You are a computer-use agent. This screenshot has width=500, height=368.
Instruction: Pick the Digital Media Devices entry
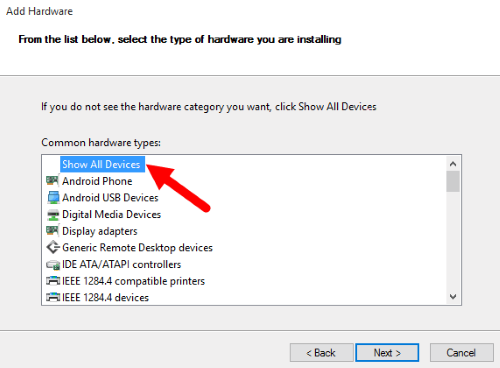pyautogui.click(x=111, y=214)
